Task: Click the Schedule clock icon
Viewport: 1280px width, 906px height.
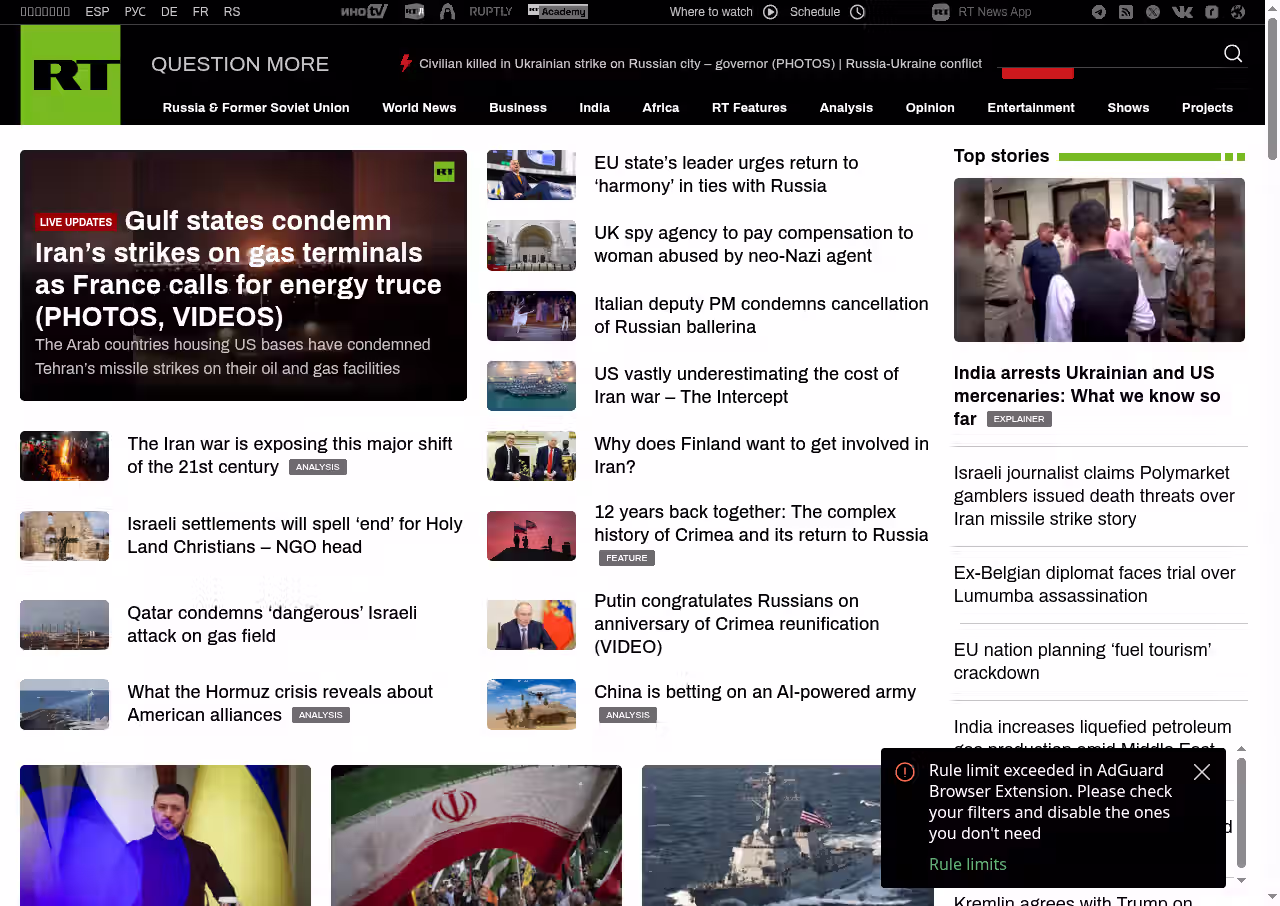Action: click(857, 12)
